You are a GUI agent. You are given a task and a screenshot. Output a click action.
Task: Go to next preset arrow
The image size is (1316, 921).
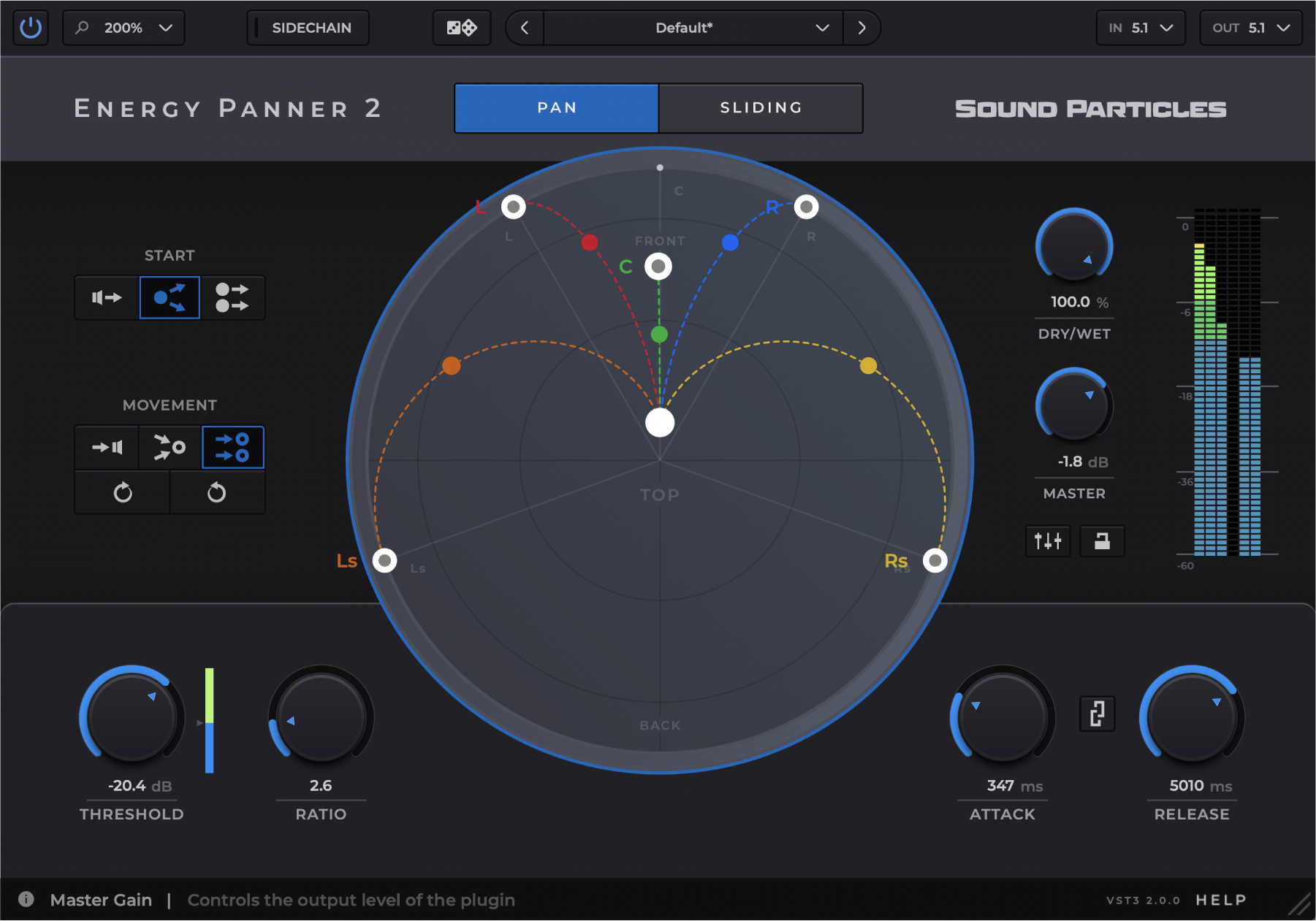[x=862, y=28]
